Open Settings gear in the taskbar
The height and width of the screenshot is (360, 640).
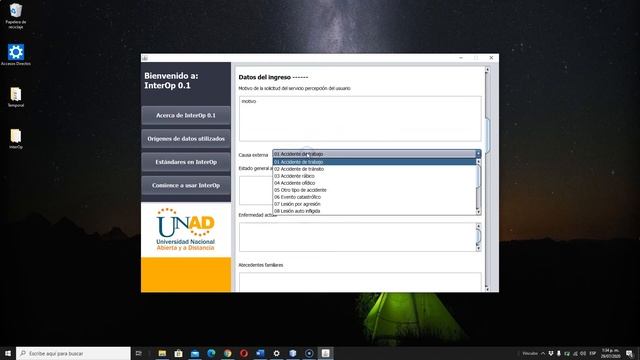click(276, 353)
